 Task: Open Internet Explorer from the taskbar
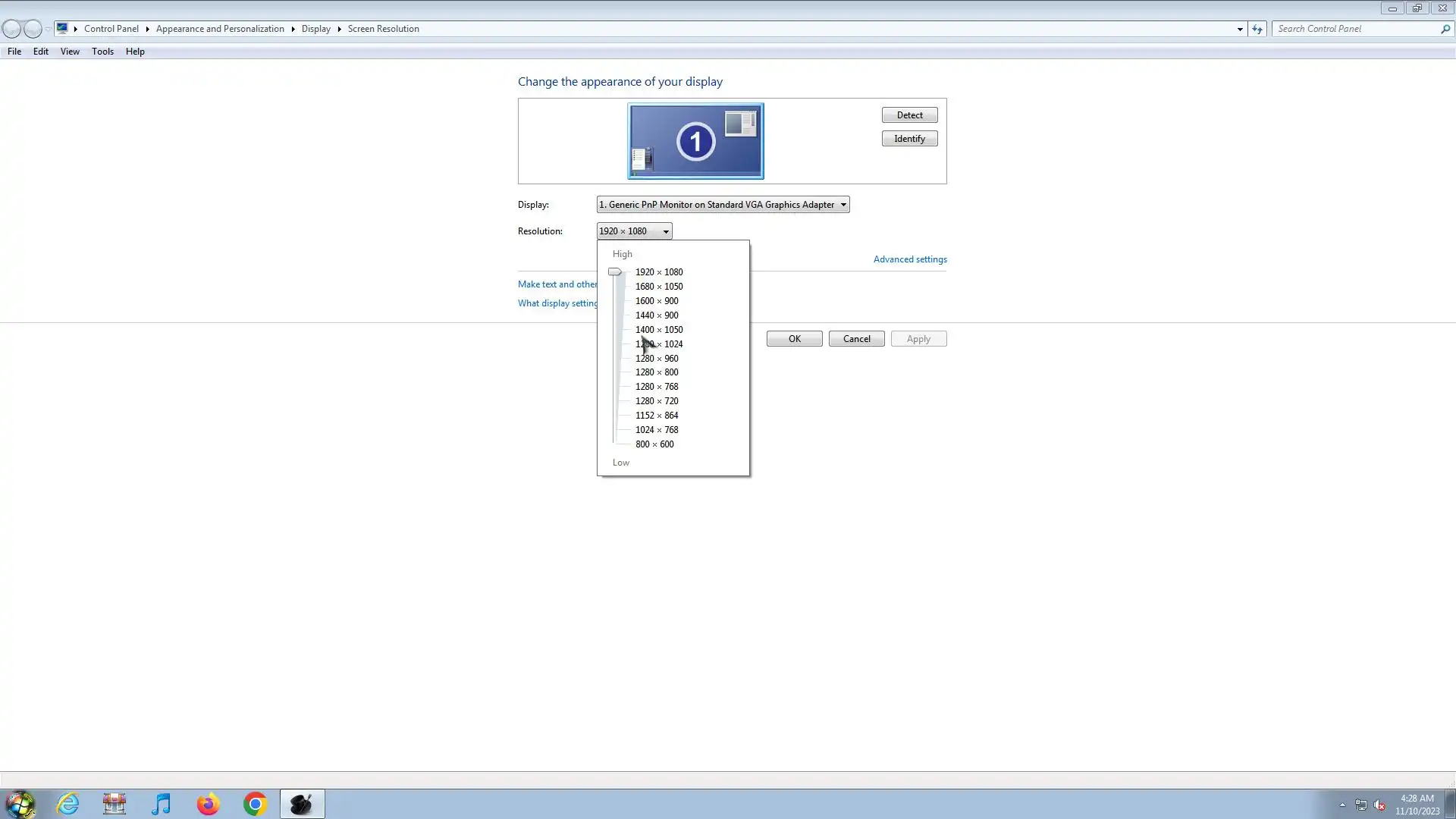click(x=67, y=804)
